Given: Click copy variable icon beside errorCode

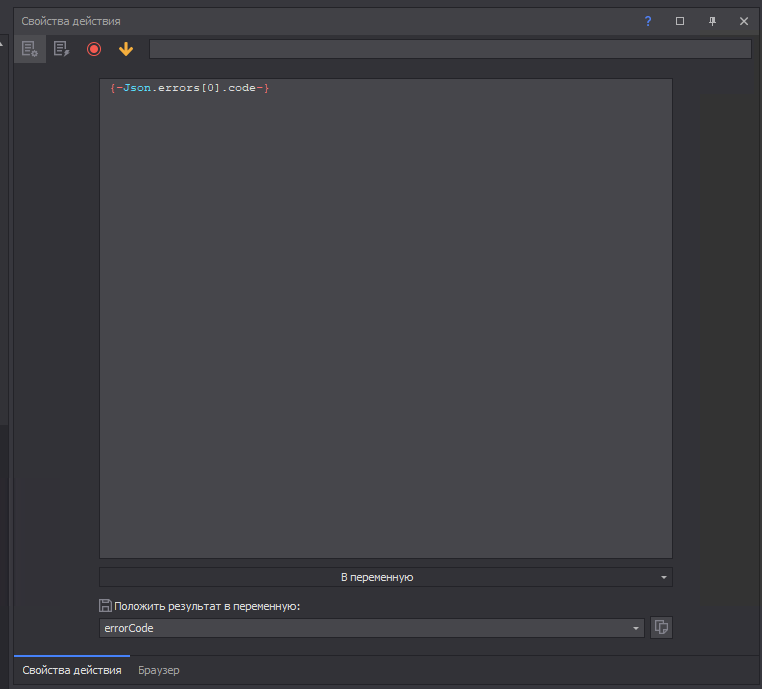Looking at the screenshot, I should point(661,627).
